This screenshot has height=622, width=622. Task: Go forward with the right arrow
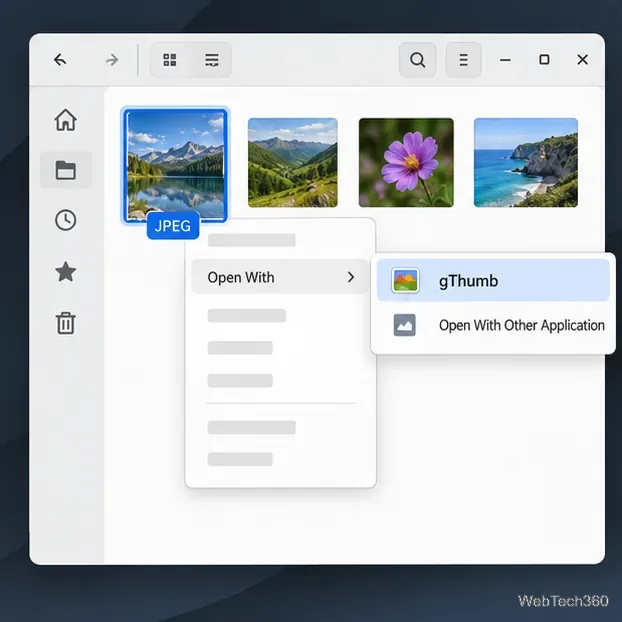click(x=112, y=60)
